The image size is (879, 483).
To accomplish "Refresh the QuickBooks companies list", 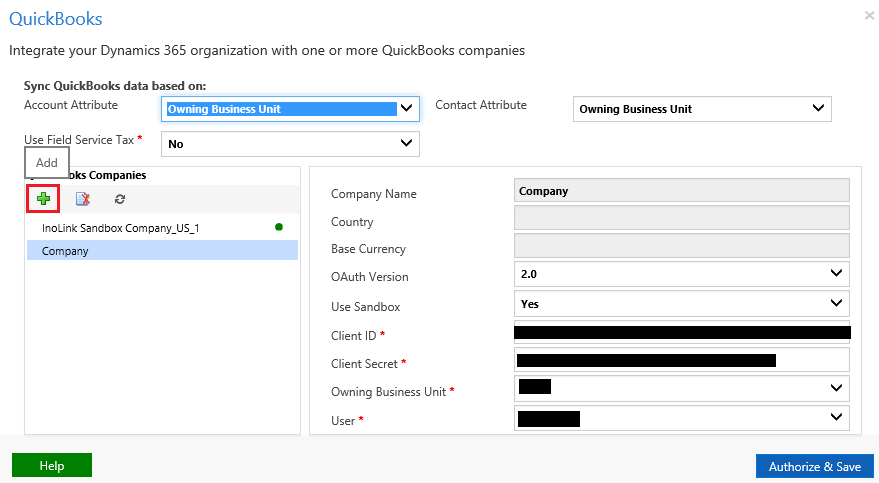I will click(119, 199).
